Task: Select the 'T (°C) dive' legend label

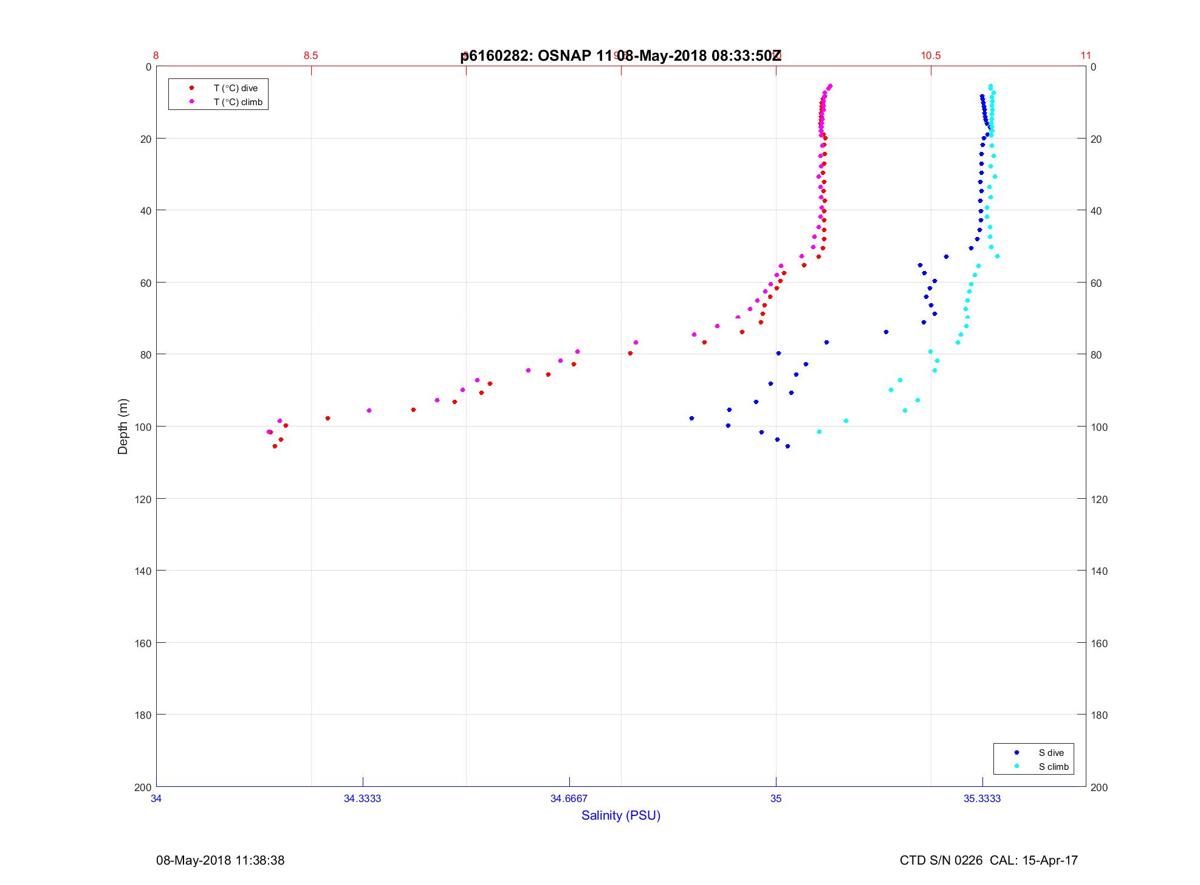Action: tap(235, 88)
